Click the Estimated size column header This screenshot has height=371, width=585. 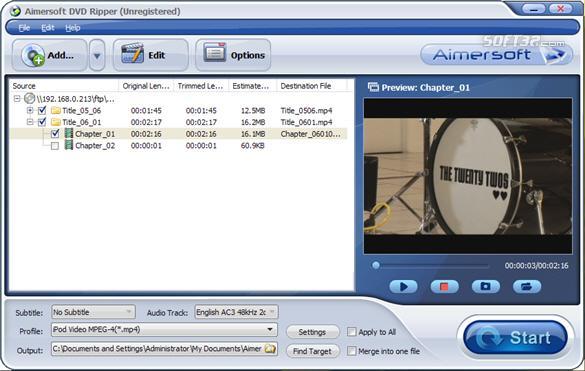point(252,86)
